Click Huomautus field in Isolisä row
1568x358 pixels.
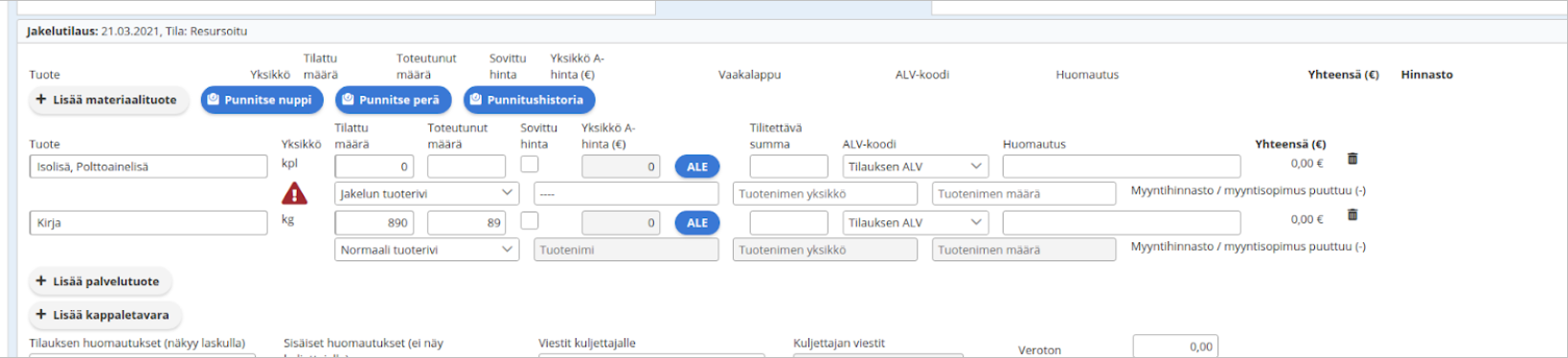[1122, 167]
